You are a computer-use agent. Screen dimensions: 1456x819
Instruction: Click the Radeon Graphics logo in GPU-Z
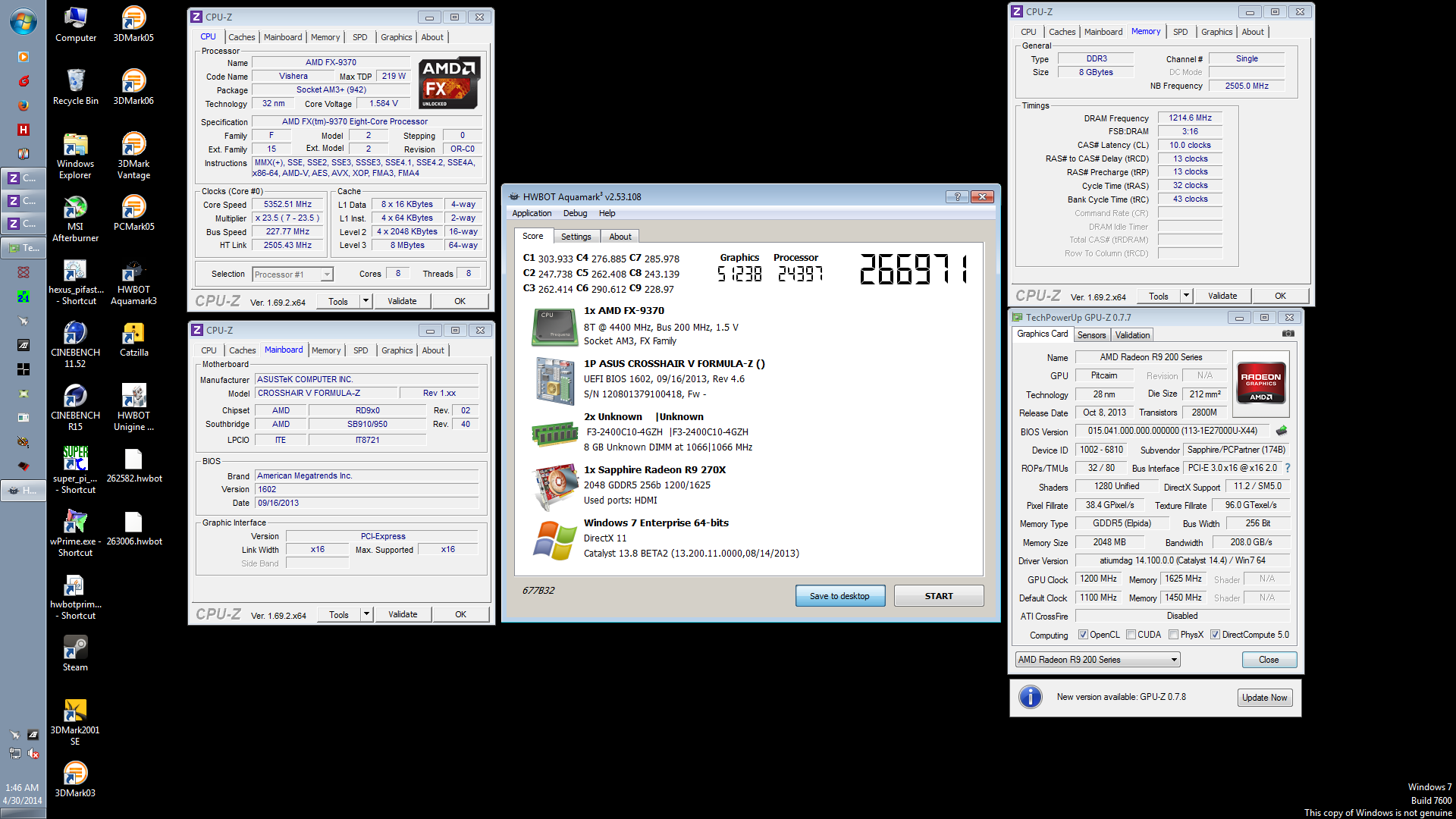tap(1260, 382)
